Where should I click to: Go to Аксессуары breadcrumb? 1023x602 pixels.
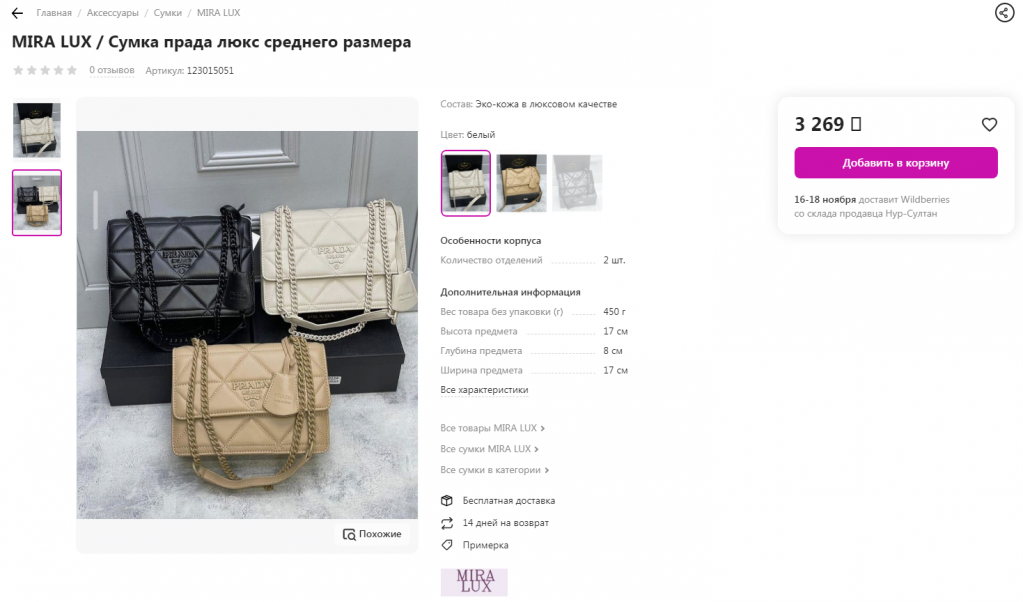(x=113, y=13)
